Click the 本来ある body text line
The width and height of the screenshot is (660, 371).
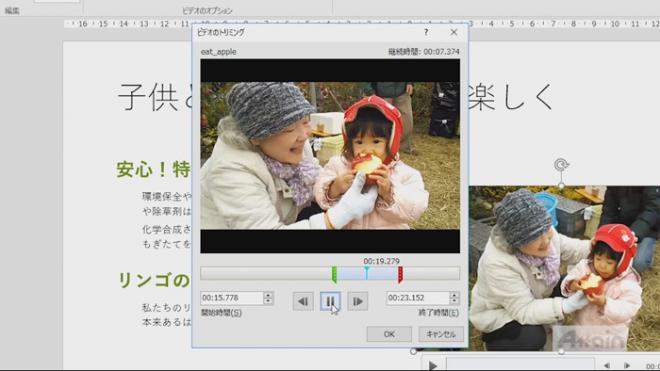pyautogui.click(x=166, y=322)
